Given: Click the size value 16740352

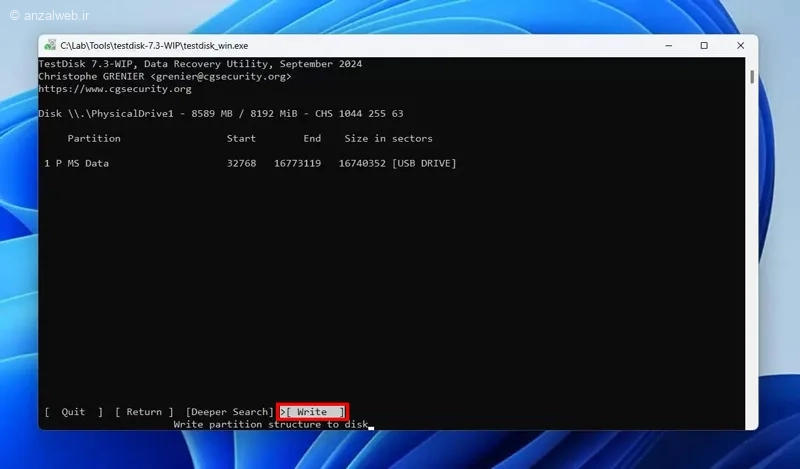Looking at the screenshot, I should click(362, 163).
